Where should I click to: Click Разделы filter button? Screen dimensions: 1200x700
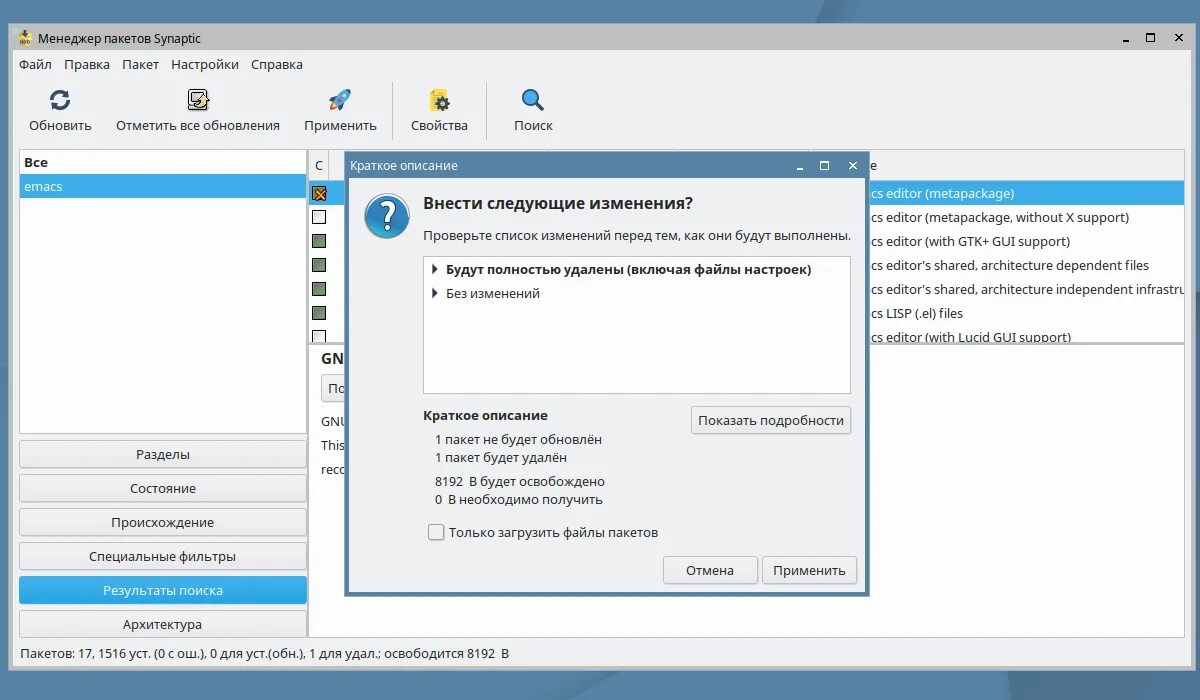click(163, 454)
